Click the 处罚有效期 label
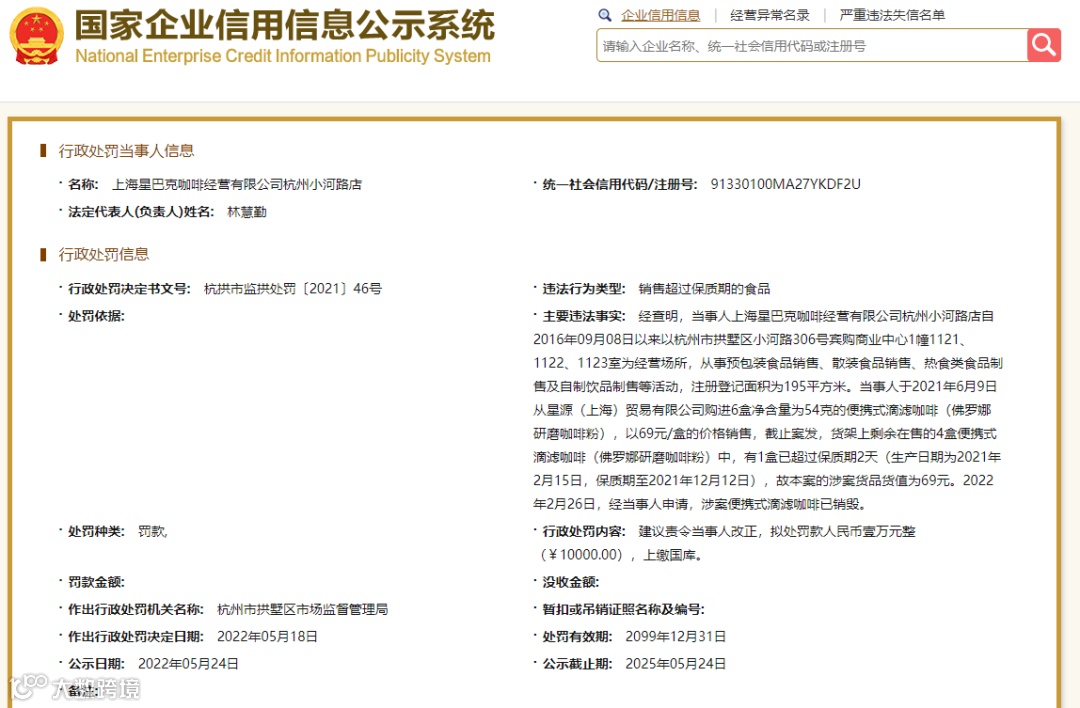The height and width of the screenshot is (708, 1080). coord(577,636)
